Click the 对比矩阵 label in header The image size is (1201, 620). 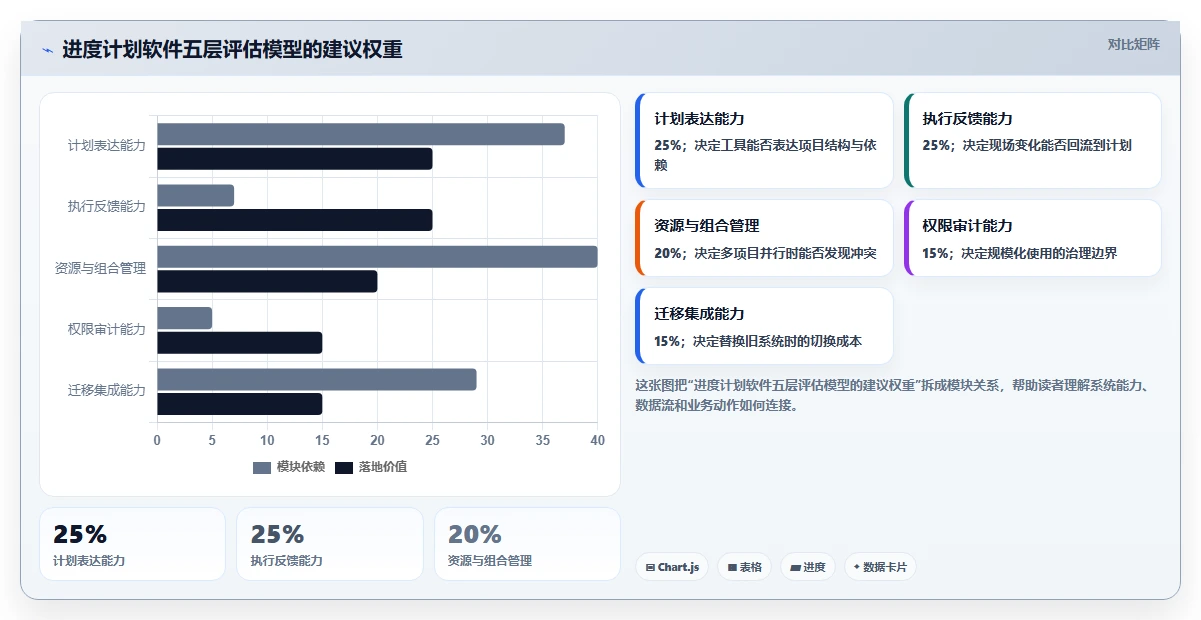(1134, 44)
